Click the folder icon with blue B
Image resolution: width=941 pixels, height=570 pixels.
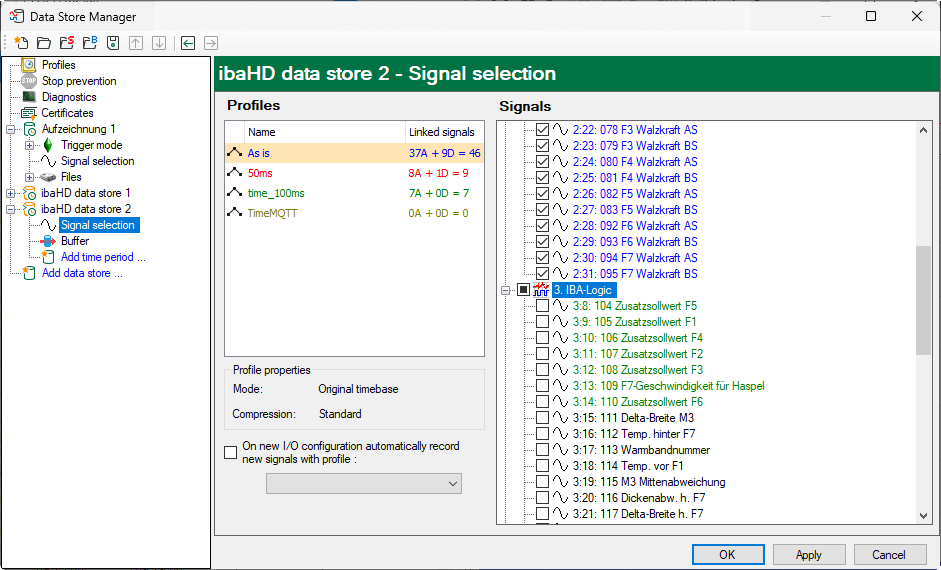pos(90,43)
